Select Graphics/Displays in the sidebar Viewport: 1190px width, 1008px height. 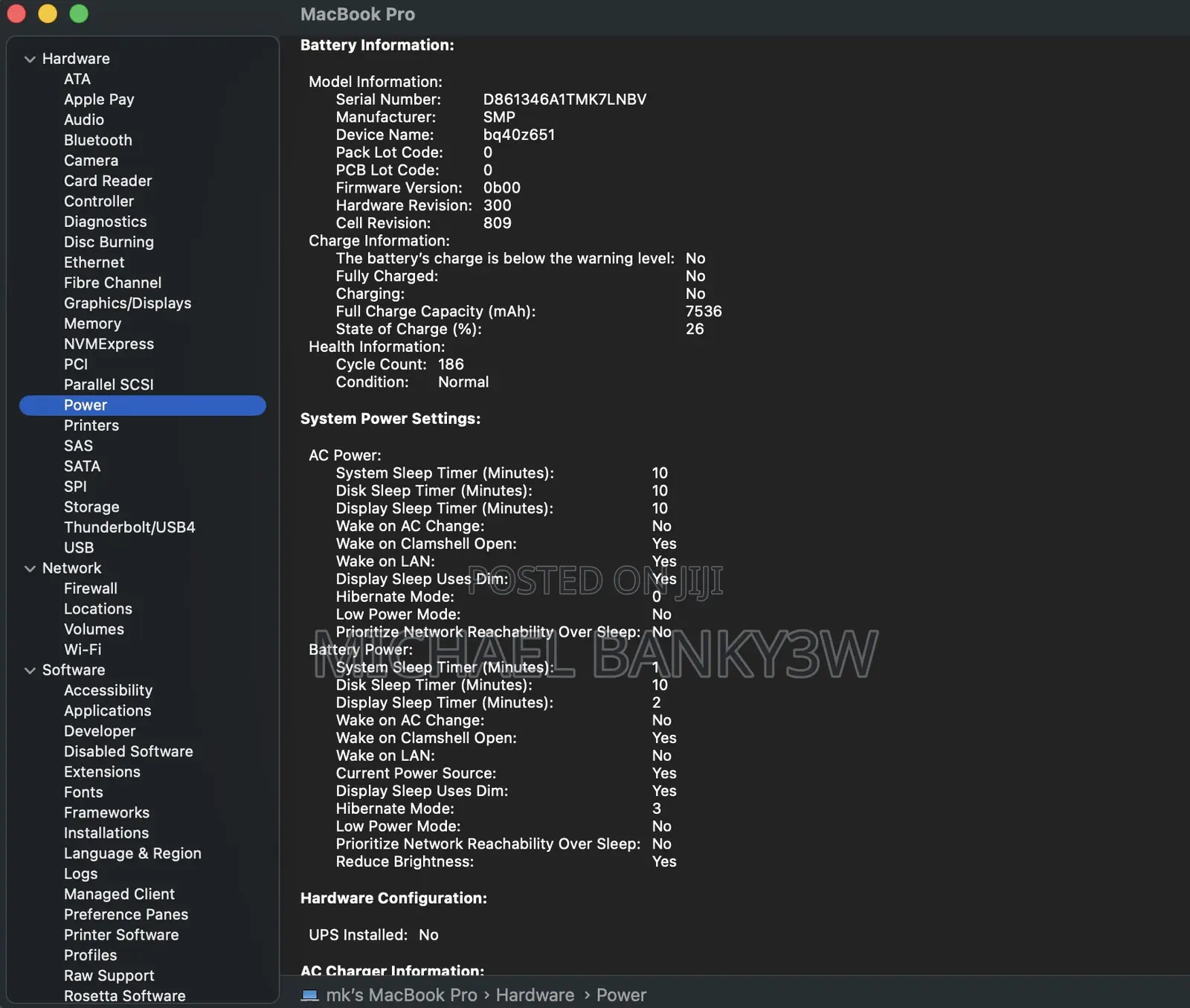[x=127, y=303]
